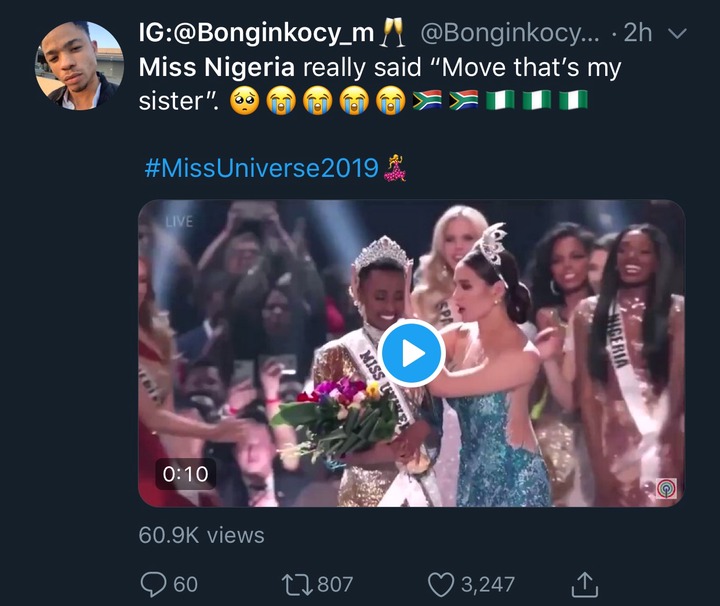Open the 2h timestamp link
This screenshot has width=720, height=606.
pos(637,33)
